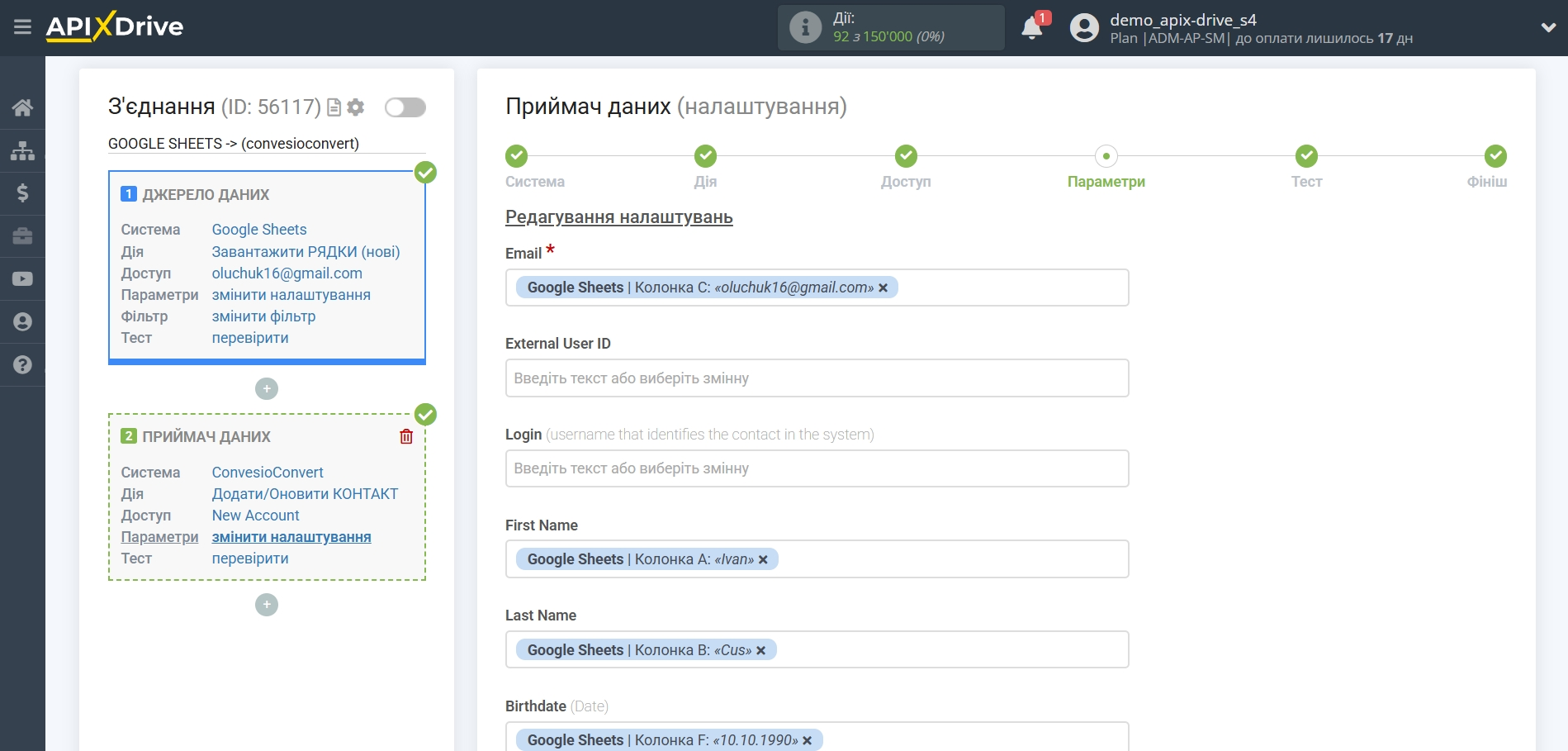Click the змінити фільтр link
1568x751 pixels.
coord(263,316)
